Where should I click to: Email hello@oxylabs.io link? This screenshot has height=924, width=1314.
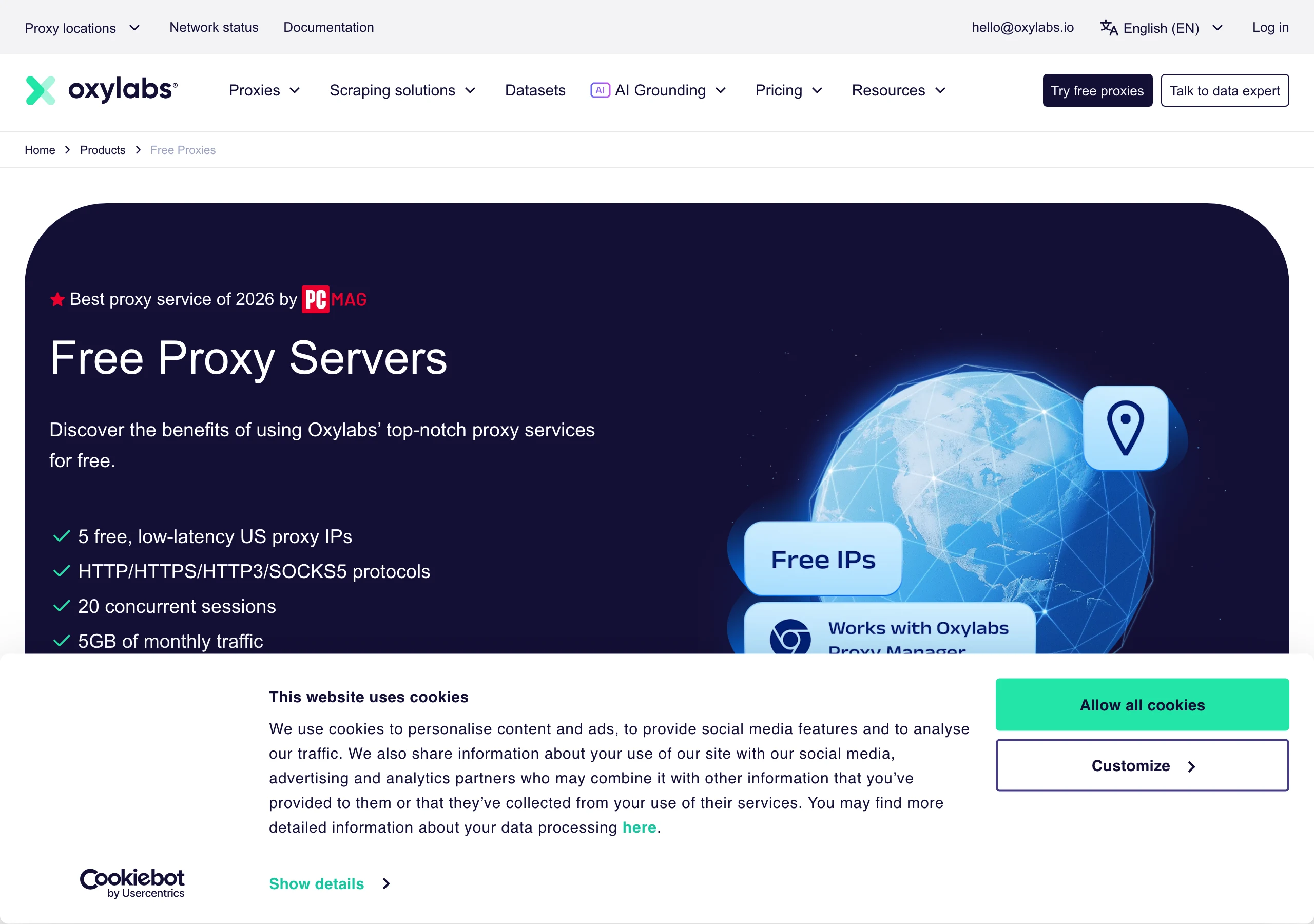tap(1022, 27)
